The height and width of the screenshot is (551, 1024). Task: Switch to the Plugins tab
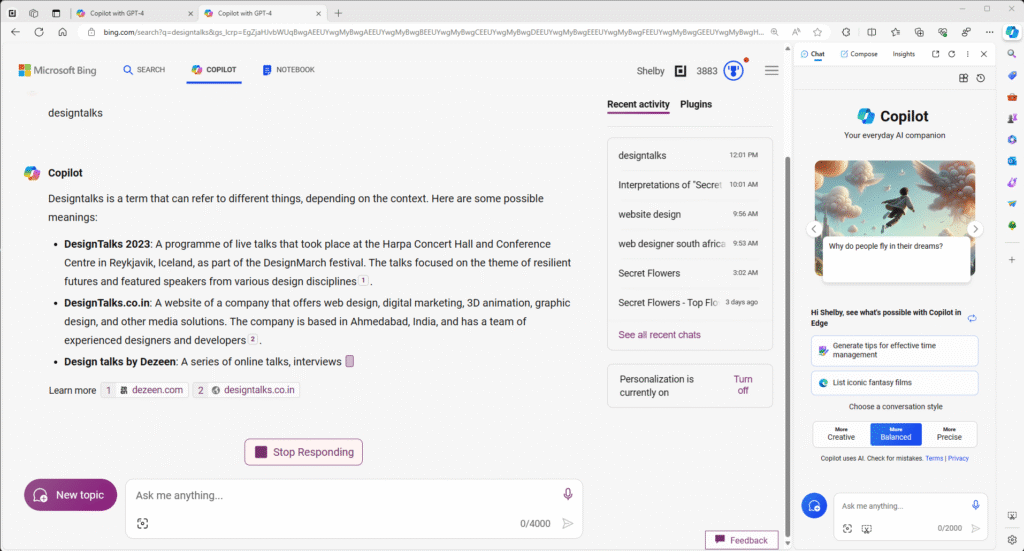coord(696,104)
